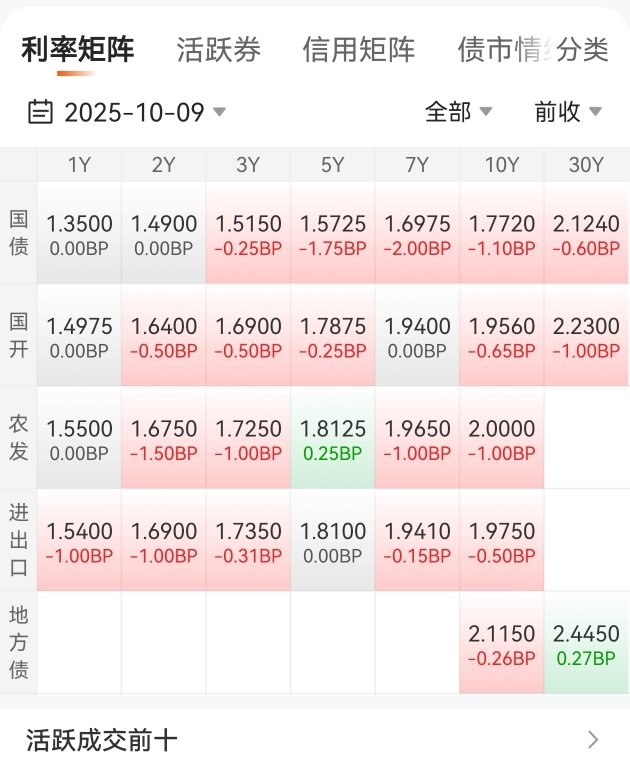Viewport: 630px width, 768px height.
Task: Click the 国债 row header
Action: [x=19, y=233]
